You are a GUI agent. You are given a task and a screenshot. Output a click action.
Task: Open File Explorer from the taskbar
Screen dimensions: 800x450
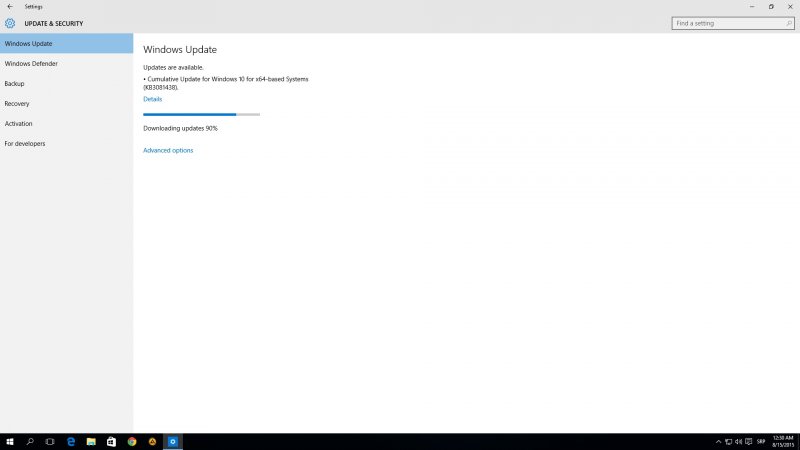(x=91, y=442)
